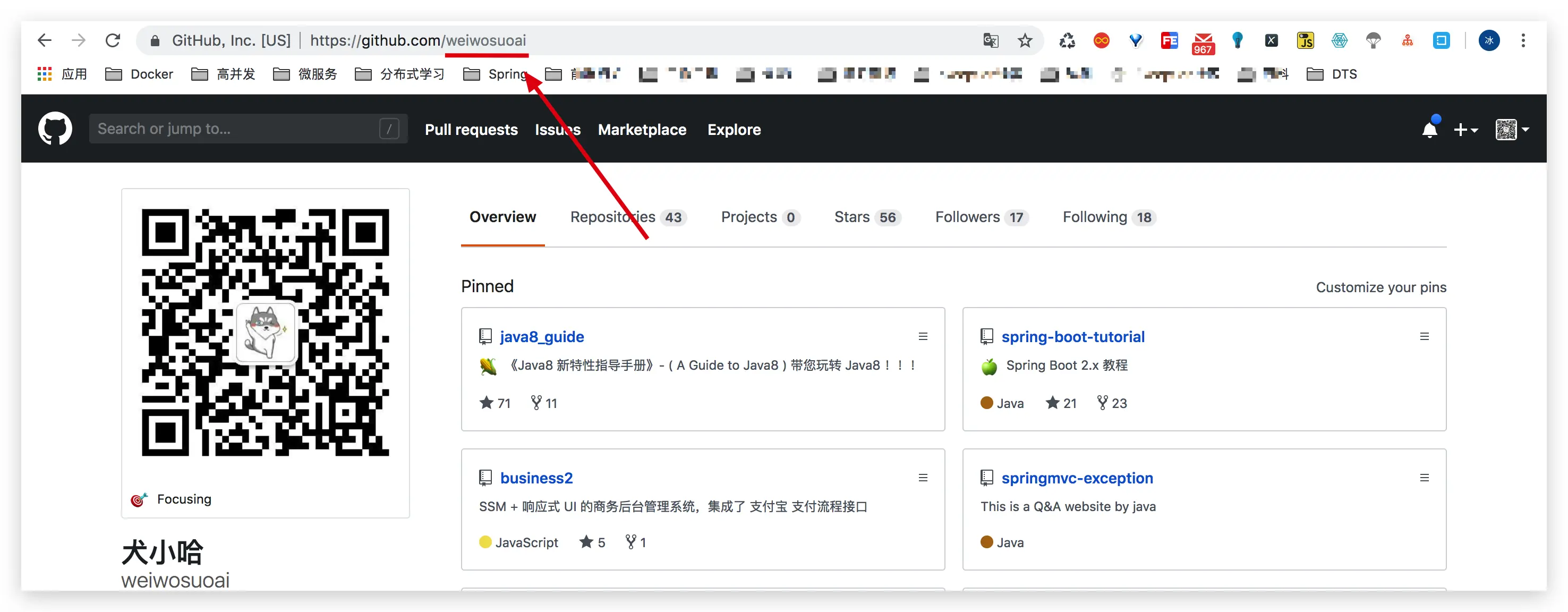Open the 高并发 bookmark folder
Viewport: 1568px width, 612px height.
pyautogui.click(x=224, y=74)
